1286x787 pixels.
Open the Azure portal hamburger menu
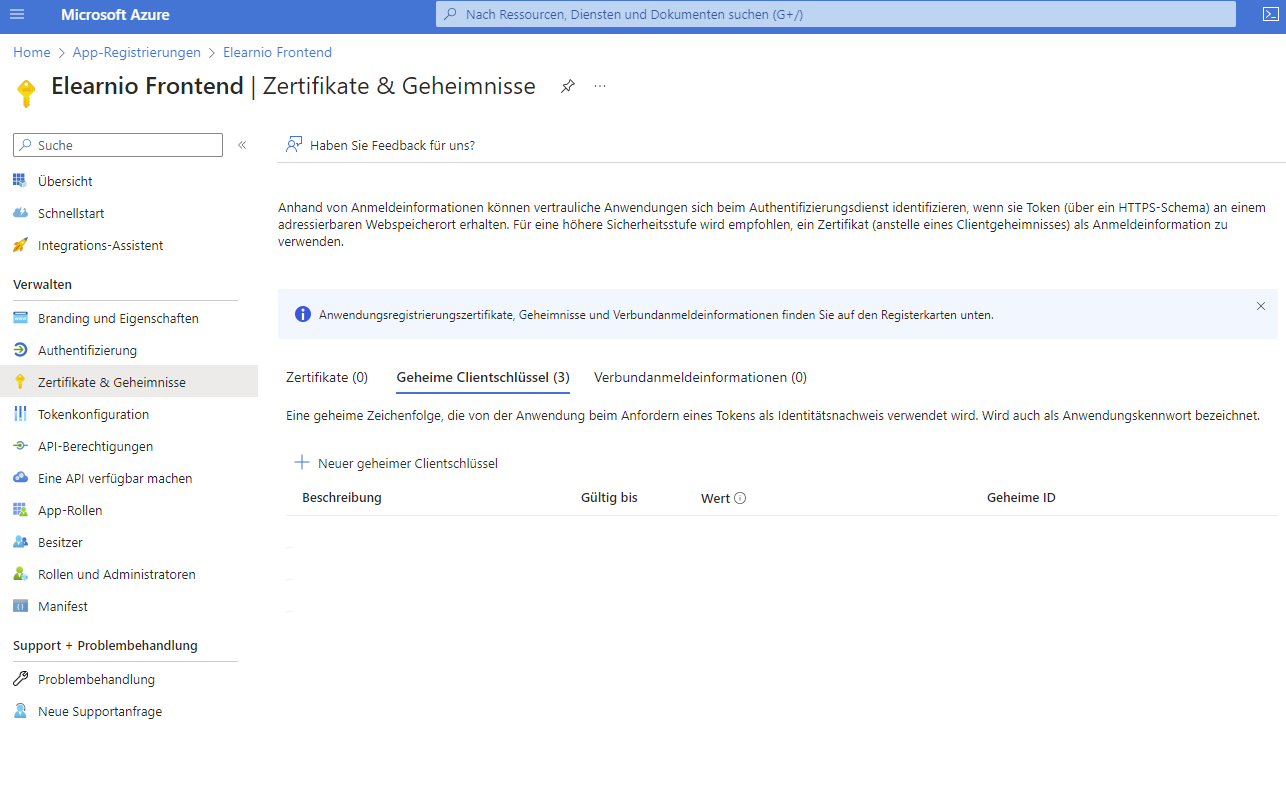[17, 15]
